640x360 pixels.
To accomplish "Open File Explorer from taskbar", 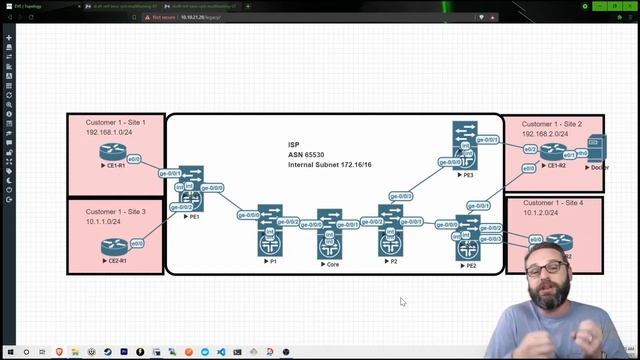I will (75, 352).
